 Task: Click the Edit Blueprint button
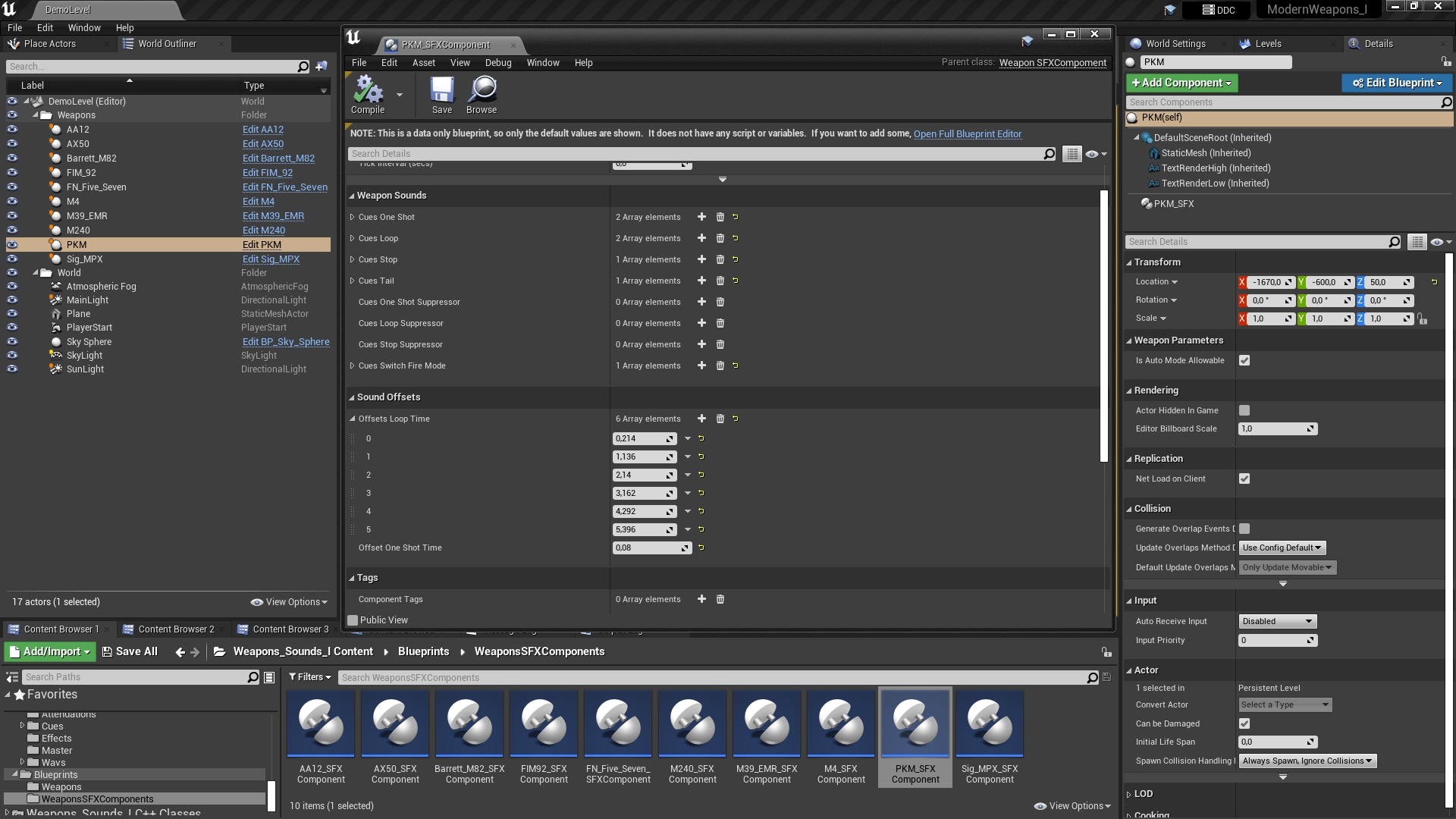1396,83
